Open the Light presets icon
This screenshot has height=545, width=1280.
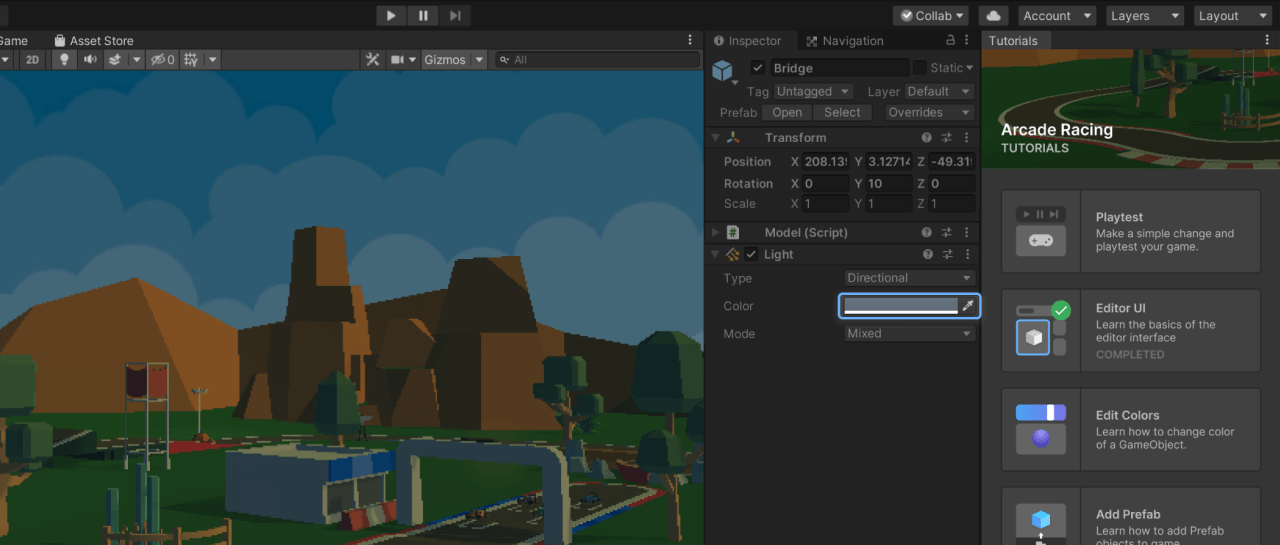tap(947, 254)
